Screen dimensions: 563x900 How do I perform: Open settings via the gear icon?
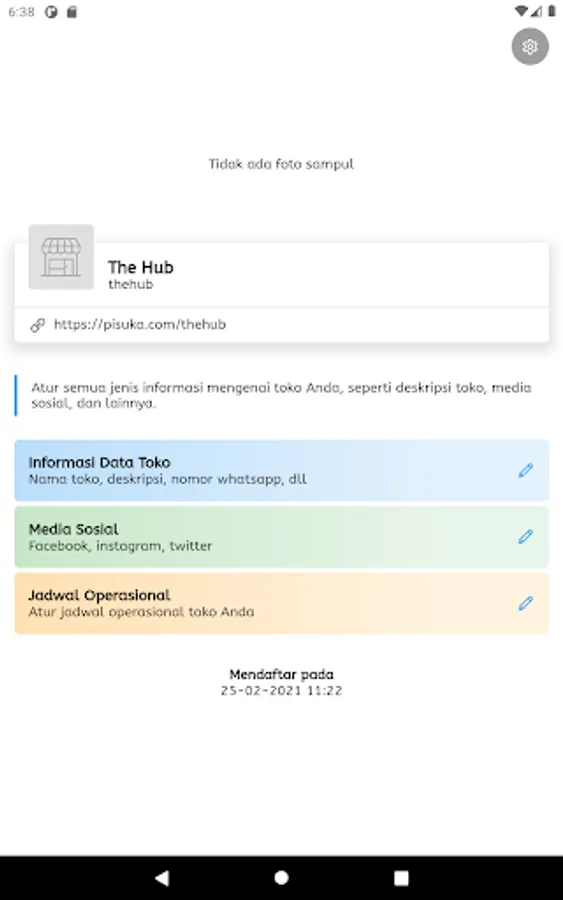pos(530,46)
